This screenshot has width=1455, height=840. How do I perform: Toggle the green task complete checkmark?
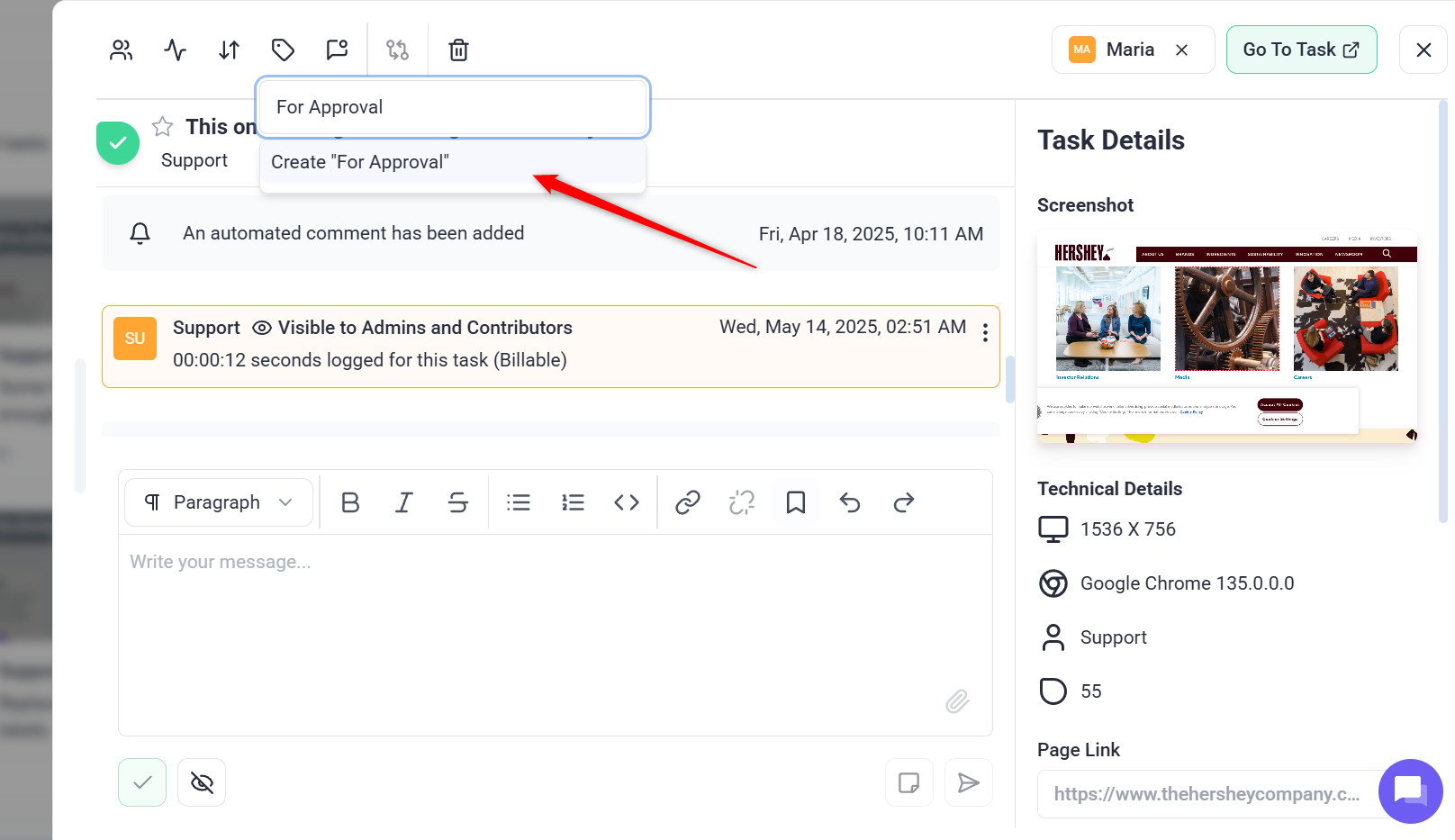coord(118,143)
